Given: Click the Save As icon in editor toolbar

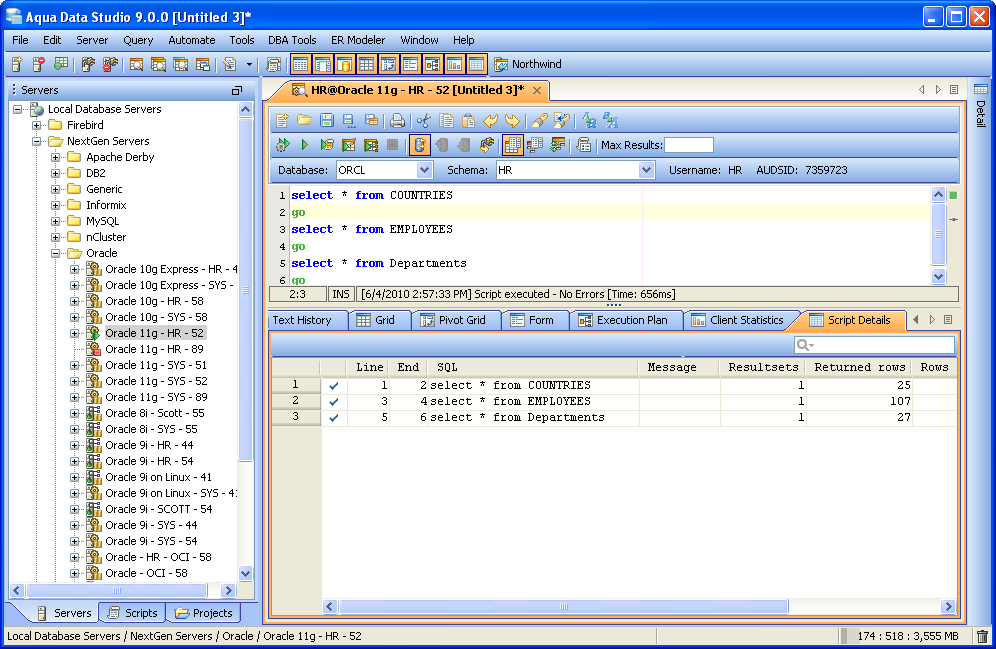Looking at the screenshot, I should tap(349, 120).
